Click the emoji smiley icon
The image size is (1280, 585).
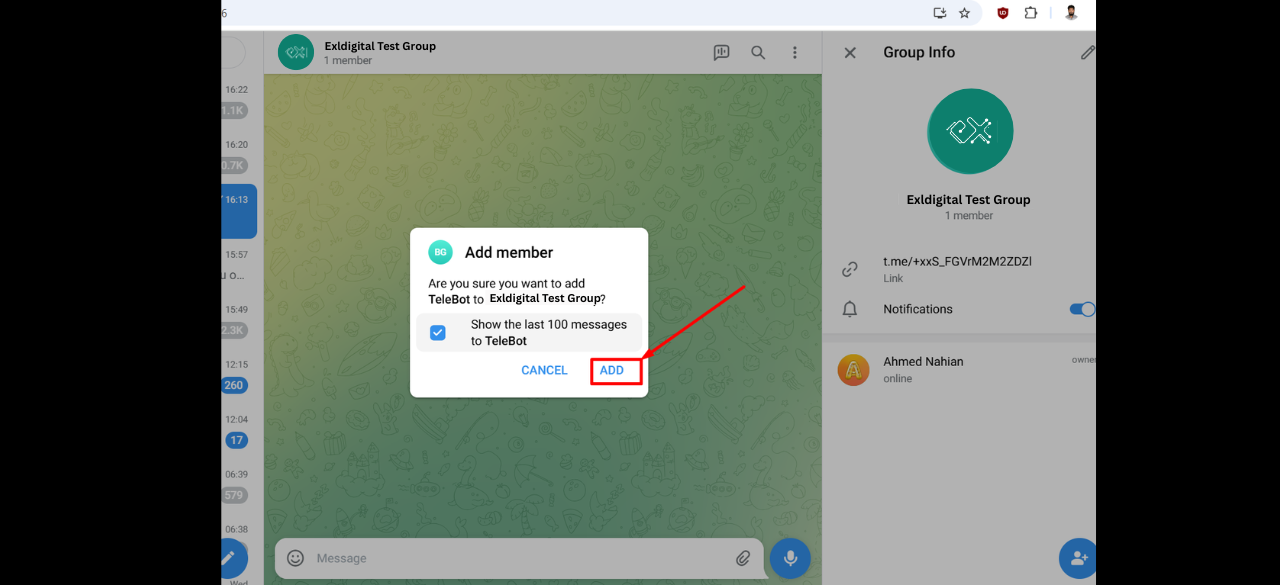click(295, 558)
